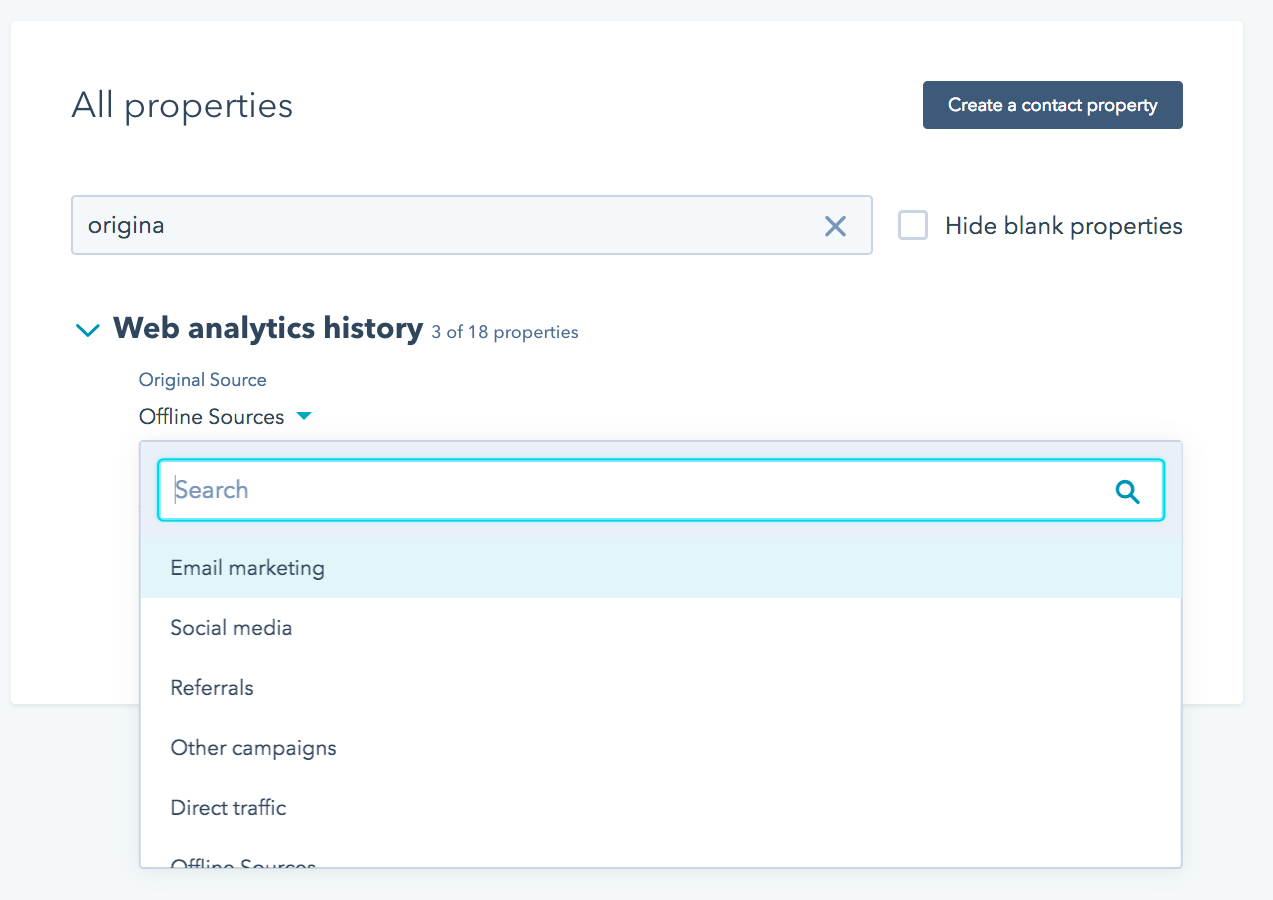The height and width of the screenshot is (900, 1273).
Task: Click into the dropdown Search input box
Action: 630,490
